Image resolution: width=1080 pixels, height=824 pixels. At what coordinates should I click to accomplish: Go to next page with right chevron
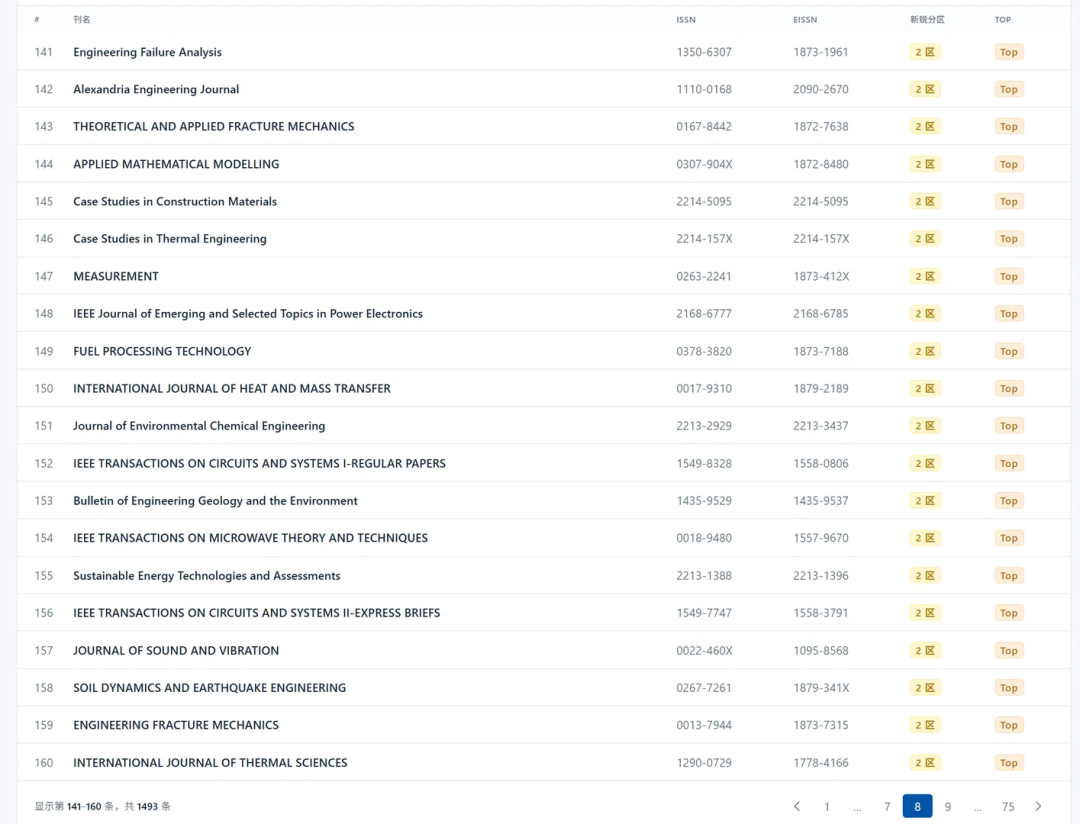pos(1038,806)
